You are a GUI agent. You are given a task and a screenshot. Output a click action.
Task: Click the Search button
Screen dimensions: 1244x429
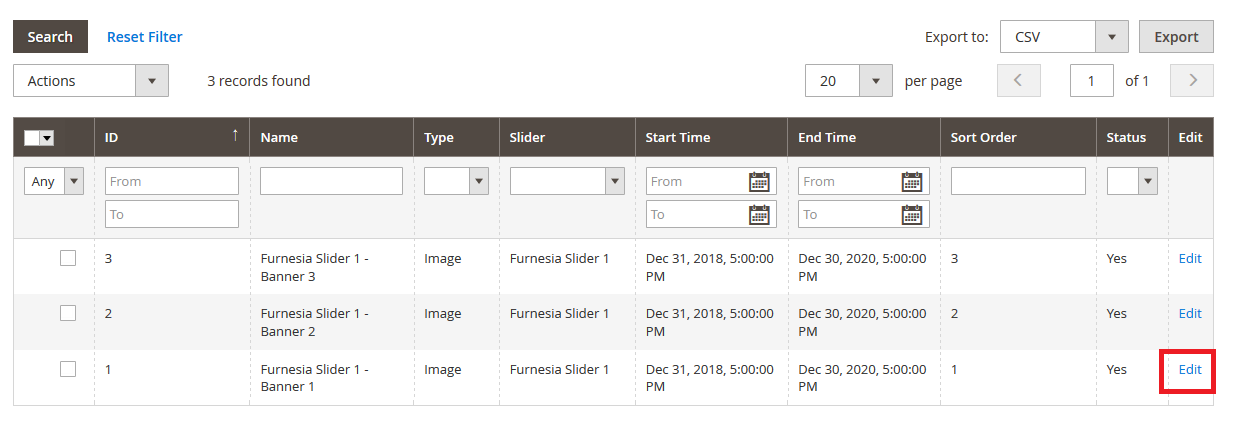tap(50, 37)
